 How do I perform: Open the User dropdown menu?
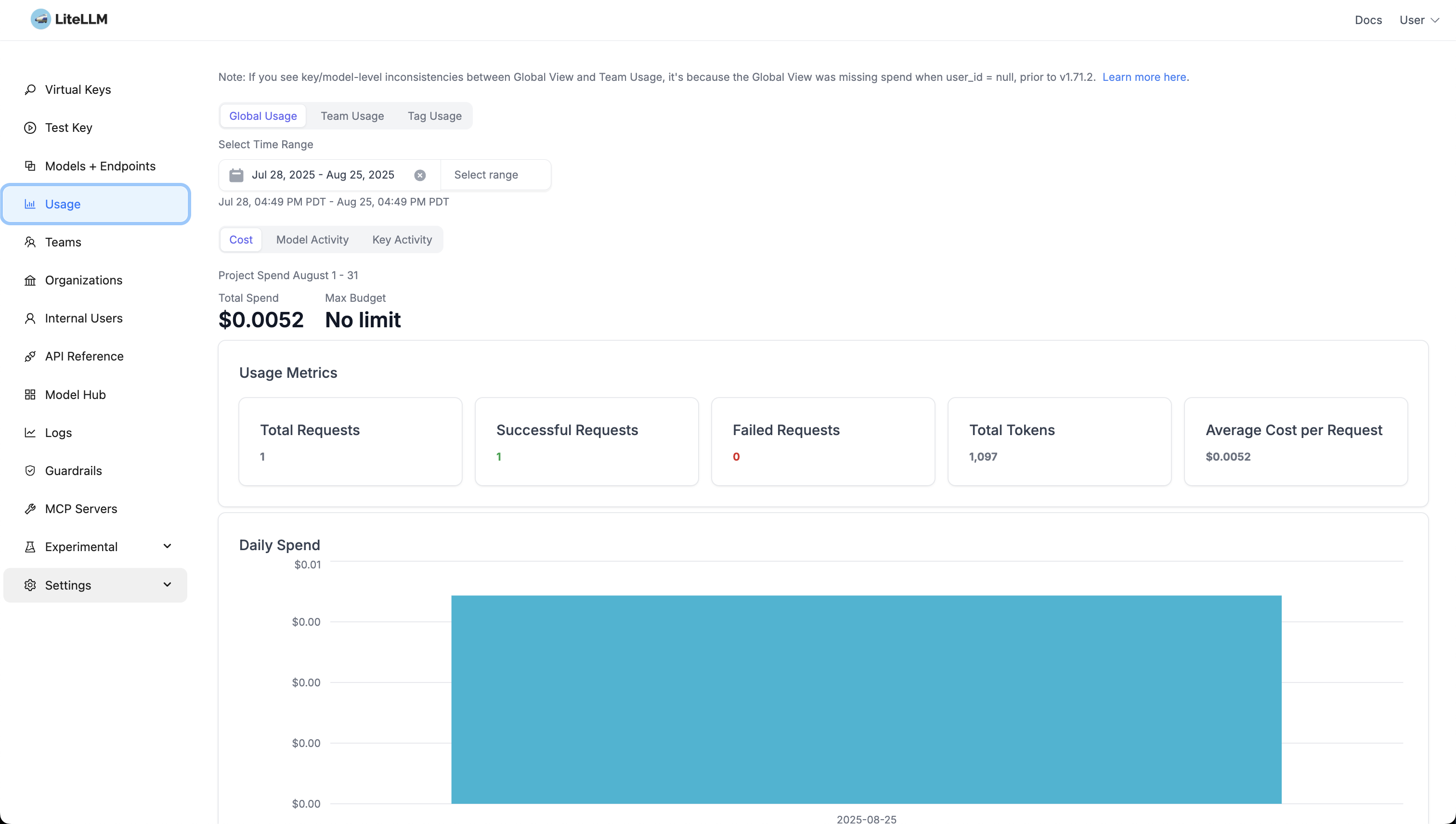1418,20
